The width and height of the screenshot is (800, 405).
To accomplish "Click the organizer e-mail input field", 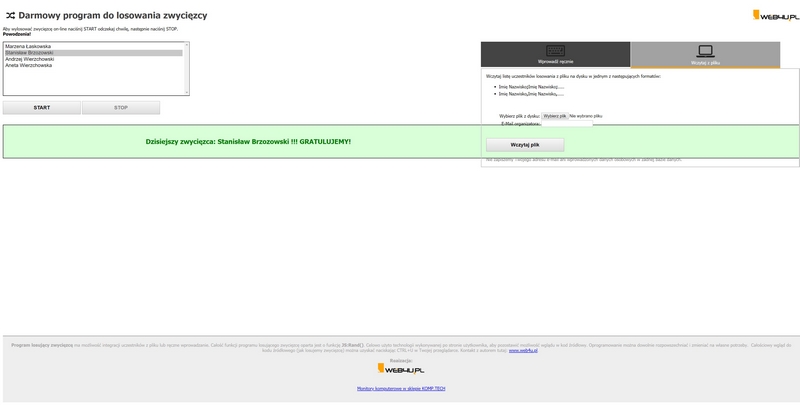I will [x=566, y=124].
